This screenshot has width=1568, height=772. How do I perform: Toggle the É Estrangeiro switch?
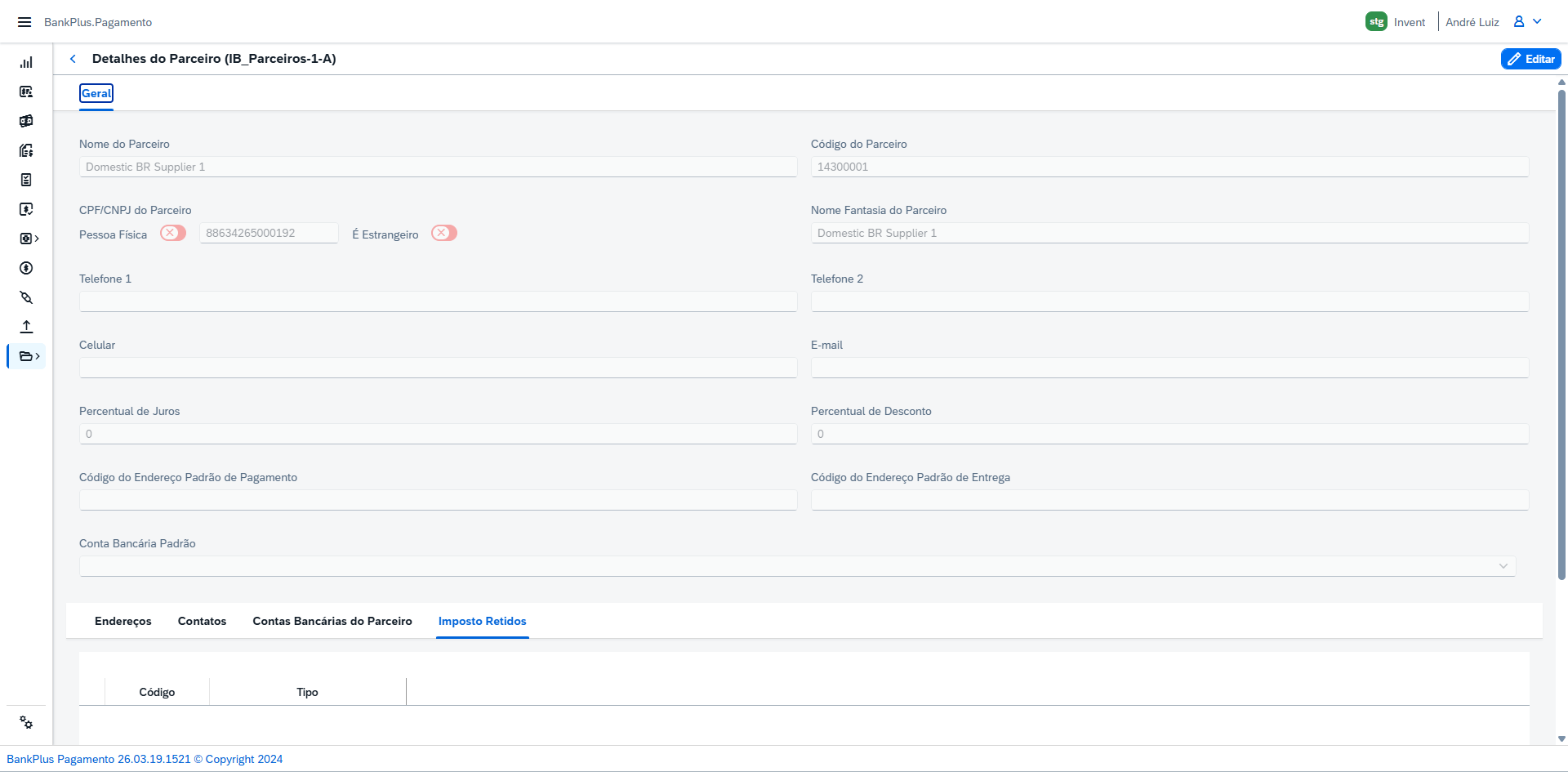(x=444, y=233)
